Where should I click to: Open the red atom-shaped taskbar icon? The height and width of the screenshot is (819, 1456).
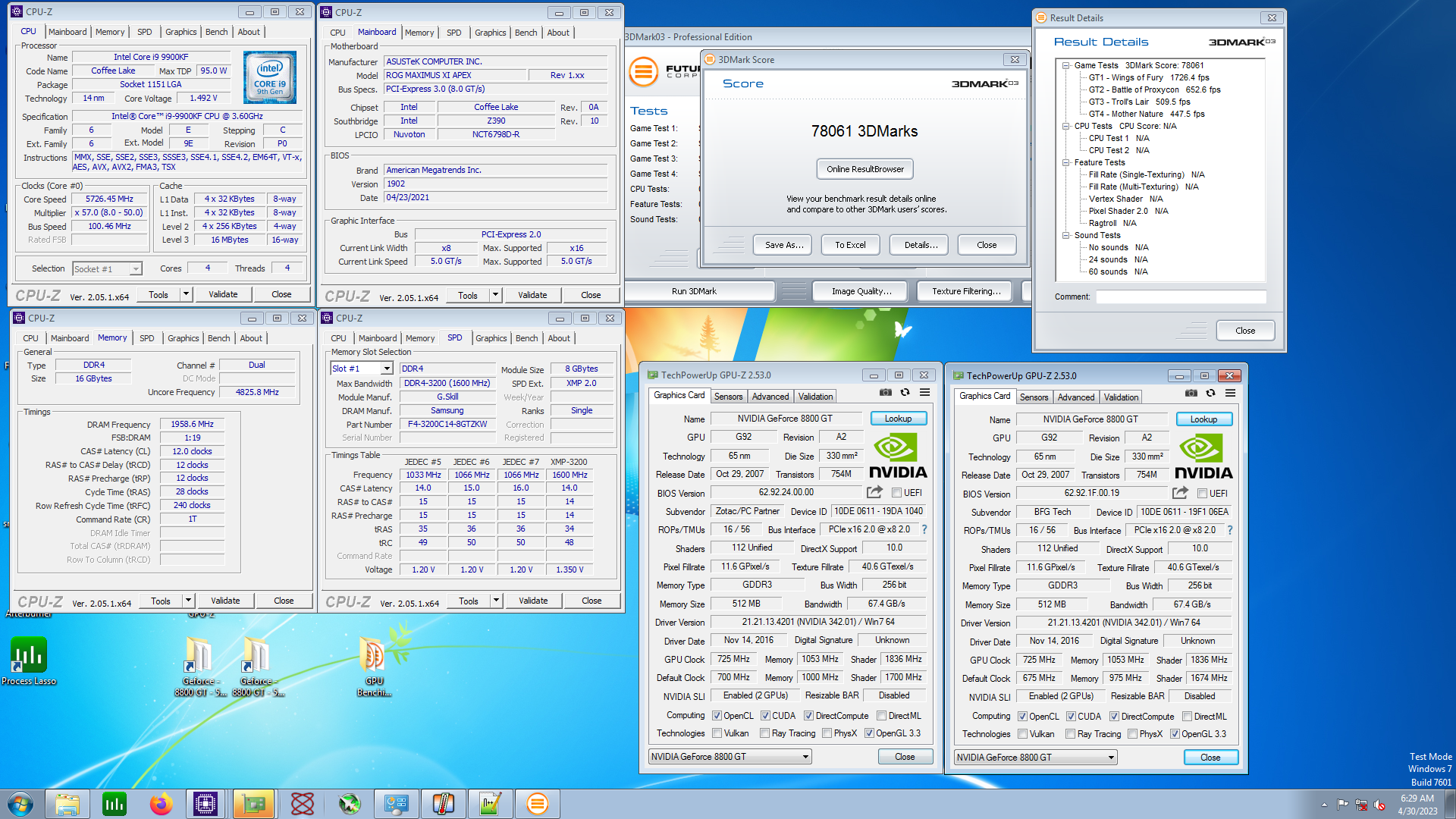302,804
